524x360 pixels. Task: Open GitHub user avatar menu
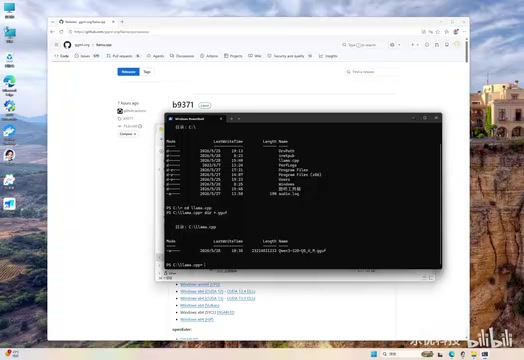click(x=457, y=44)
